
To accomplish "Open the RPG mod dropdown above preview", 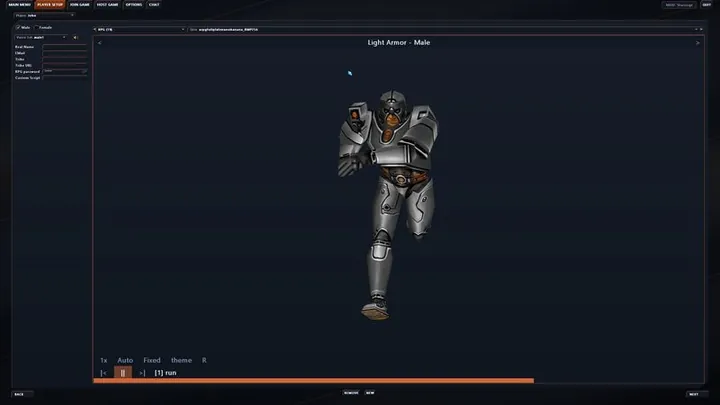I will coord(139,29).
